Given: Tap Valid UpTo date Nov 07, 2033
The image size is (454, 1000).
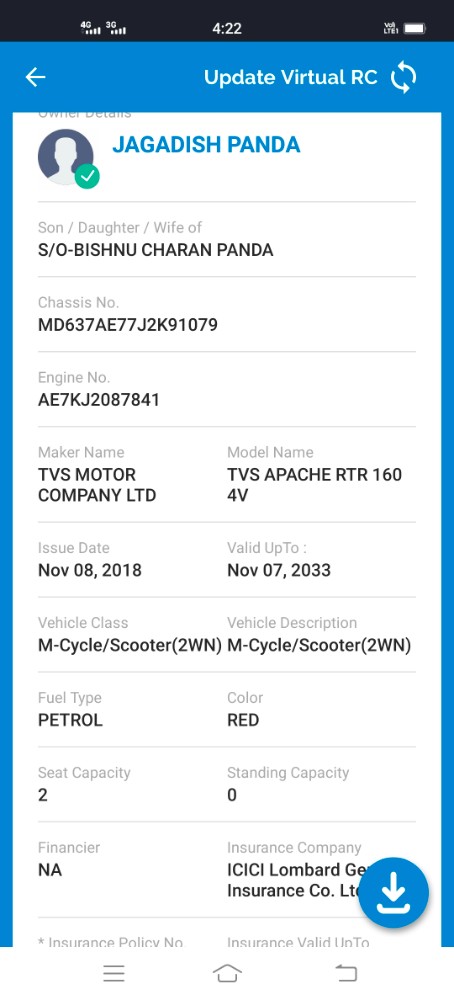Looking at the screenshot, I should [x=279, y=570].
